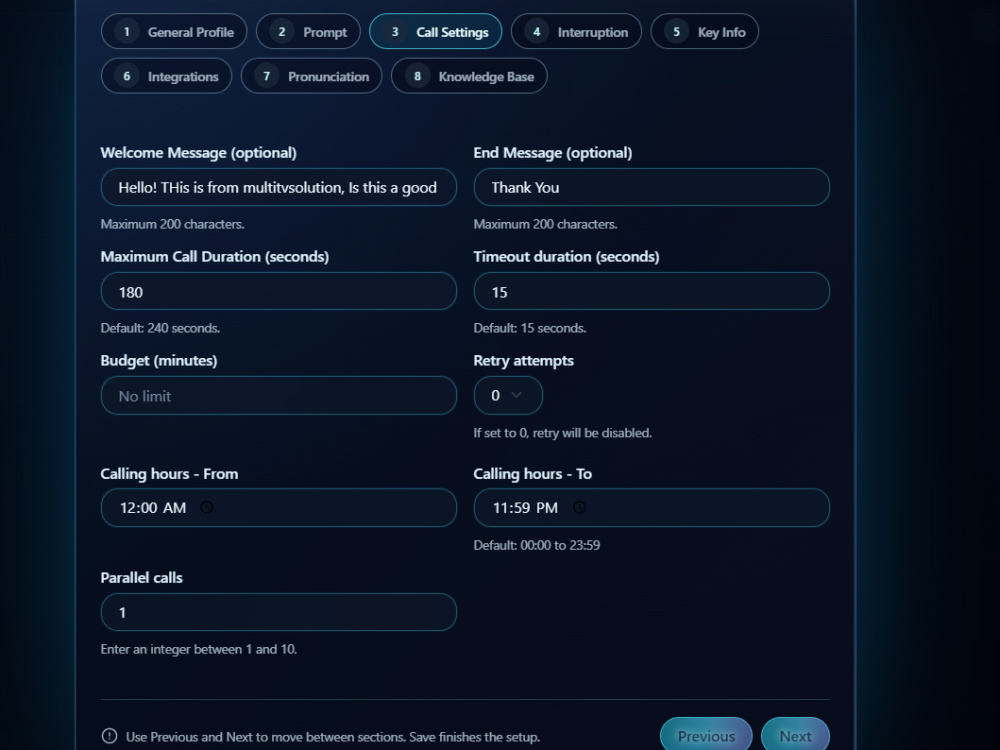This screenshot has height=750, width=1000.
Task: Open the General Profile step tab
Action: [174, 31]
